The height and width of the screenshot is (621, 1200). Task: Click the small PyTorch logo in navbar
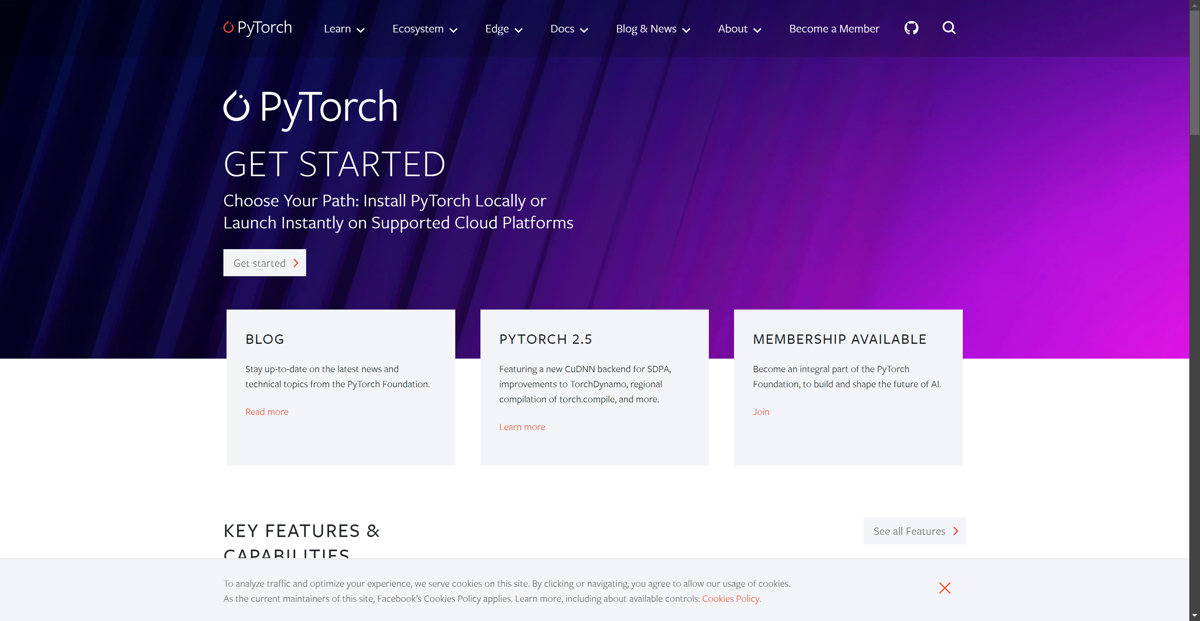[258, 28]
